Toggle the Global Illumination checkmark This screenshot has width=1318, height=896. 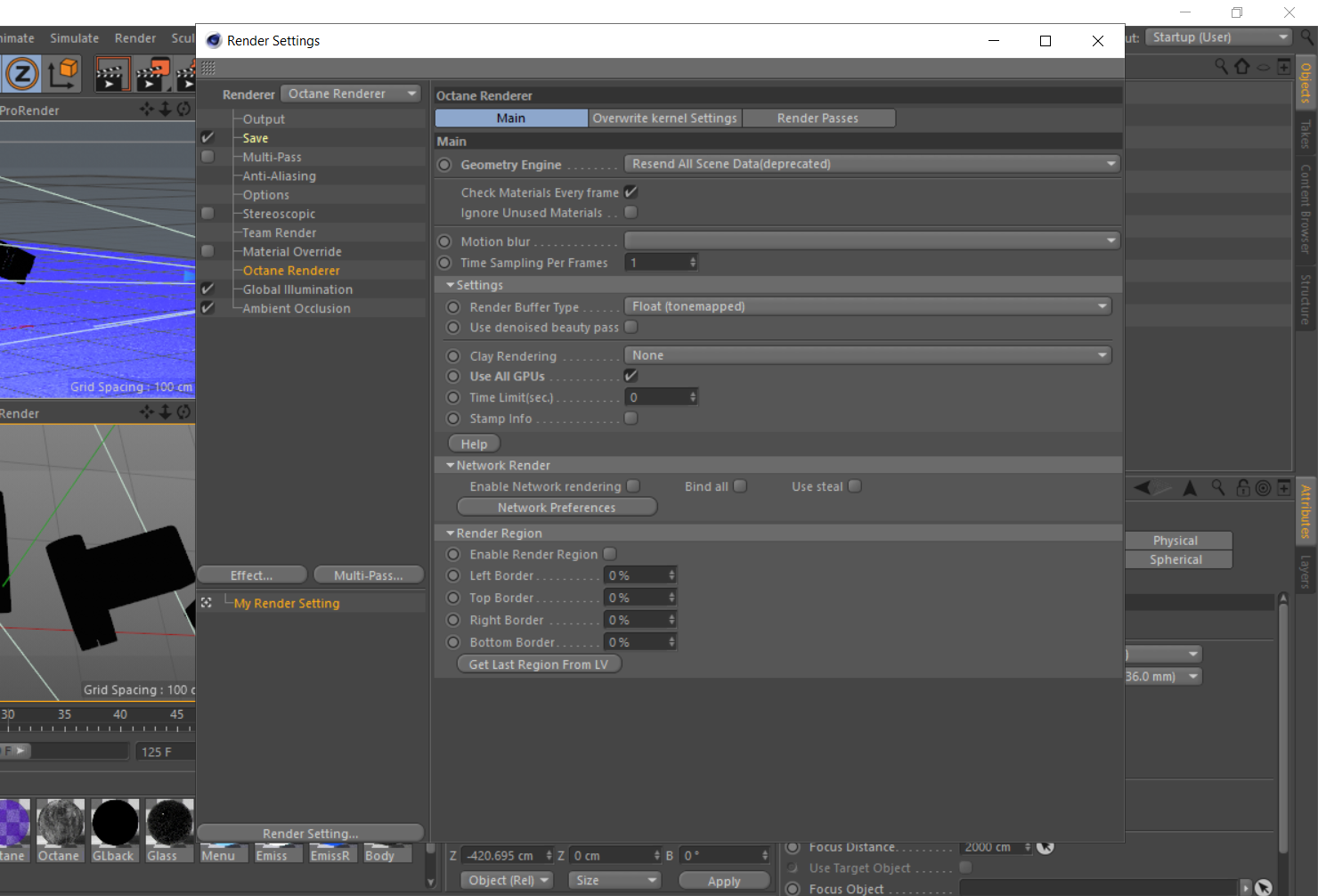pyautogui.click(x=207, y=289)
